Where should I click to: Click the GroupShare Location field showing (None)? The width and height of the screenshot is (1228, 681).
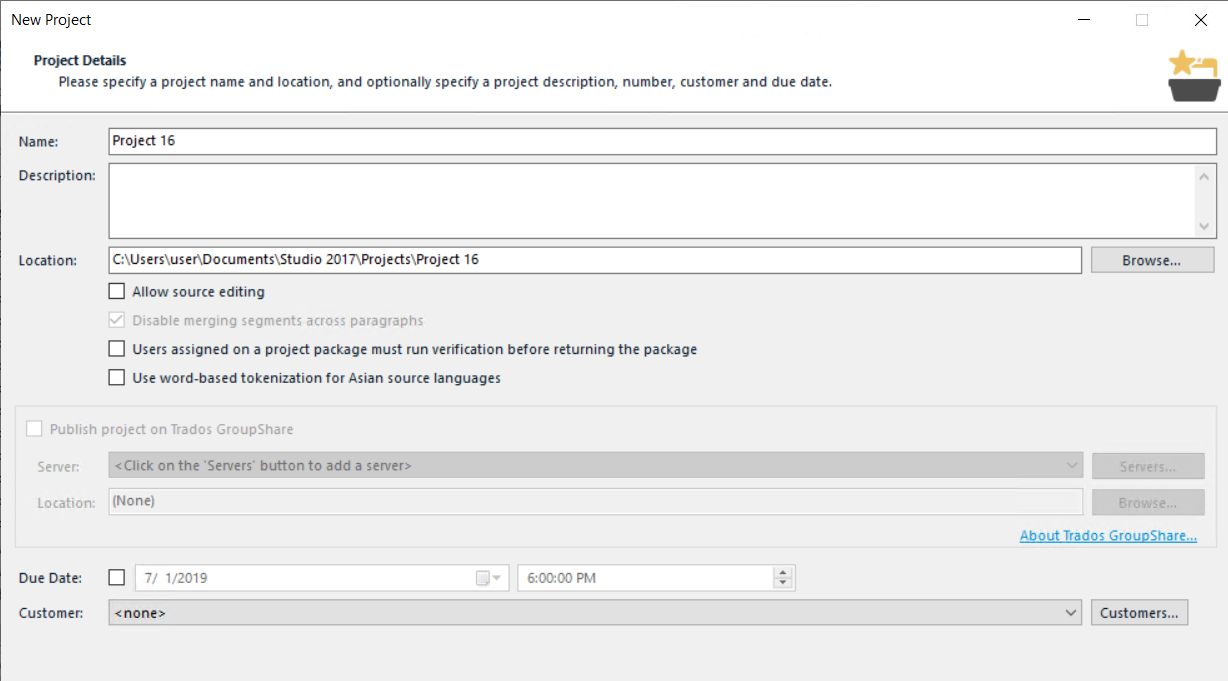(595, 501)
